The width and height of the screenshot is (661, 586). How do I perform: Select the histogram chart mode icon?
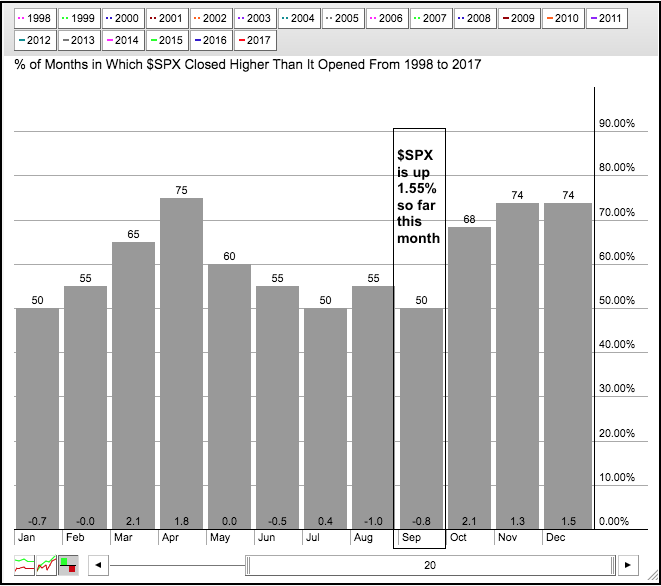(x=68, y=566)
